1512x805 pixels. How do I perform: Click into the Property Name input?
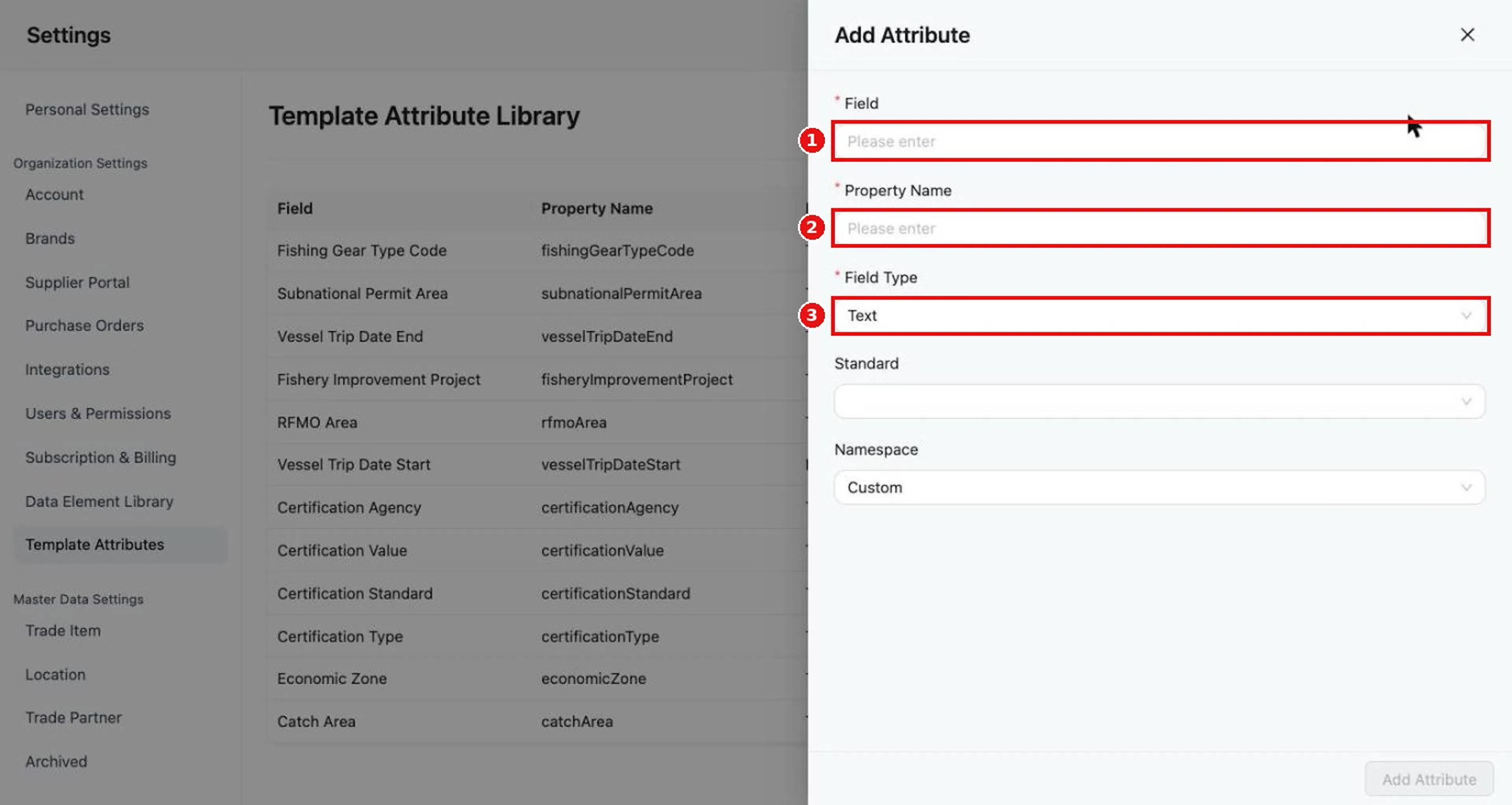click(x=1160, y=228)
